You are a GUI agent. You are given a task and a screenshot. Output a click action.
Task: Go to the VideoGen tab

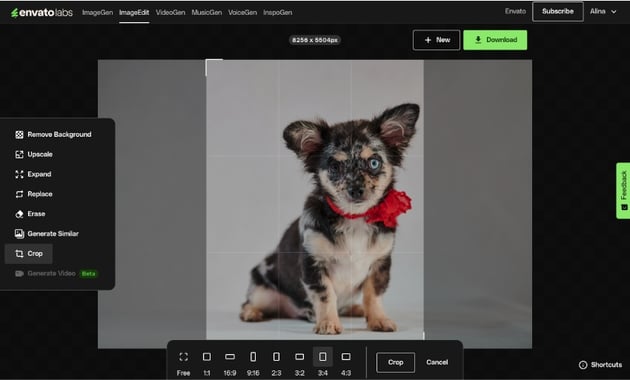[170, 12]
